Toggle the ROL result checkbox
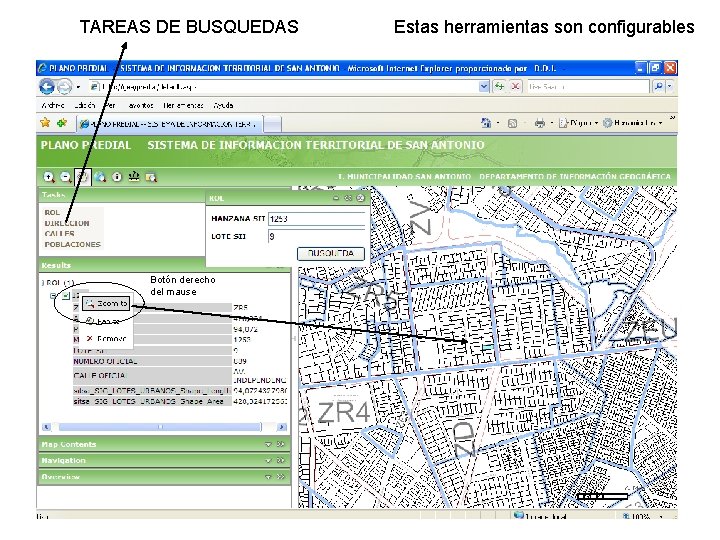The image size is (720, 540). click(x=66, y=296)
